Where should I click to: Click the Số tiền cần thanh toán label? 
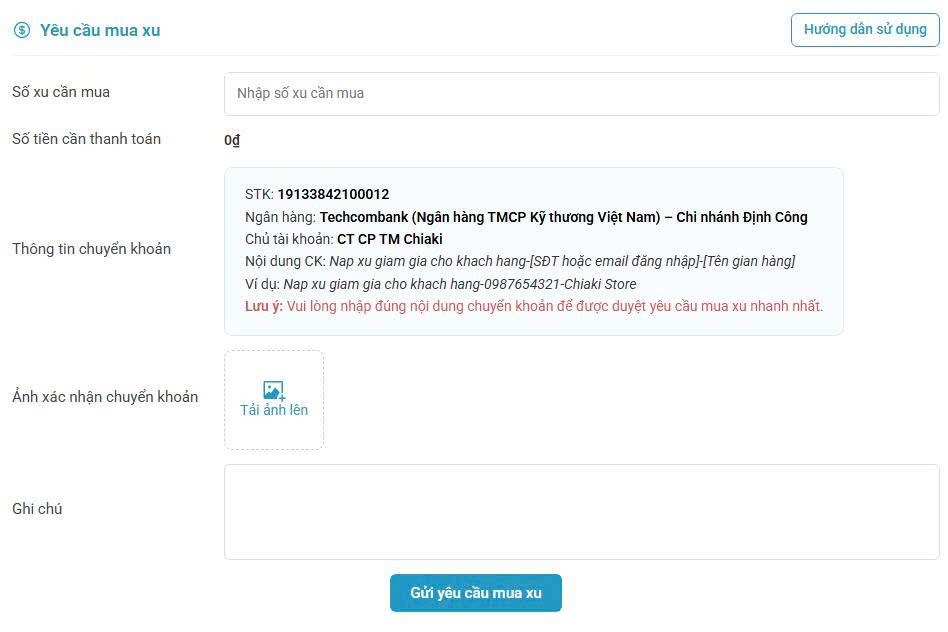[x=86, y=138]
